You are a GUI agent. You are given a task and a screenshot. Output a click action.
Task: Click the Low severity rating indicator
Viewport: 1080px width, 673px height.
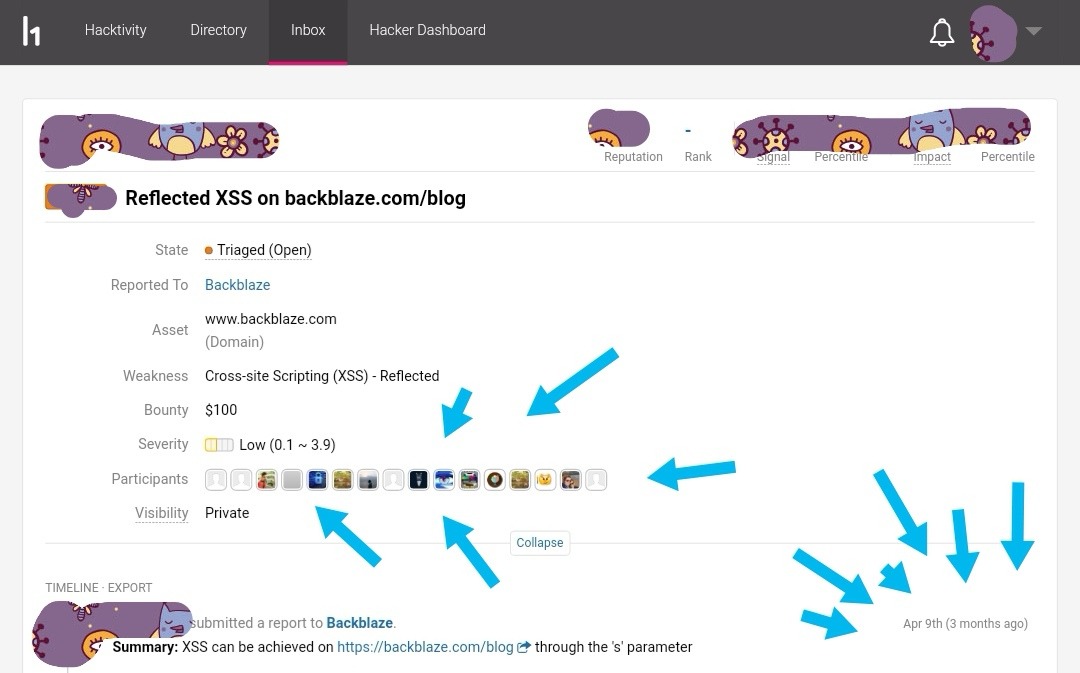click(x=219, y=445)
